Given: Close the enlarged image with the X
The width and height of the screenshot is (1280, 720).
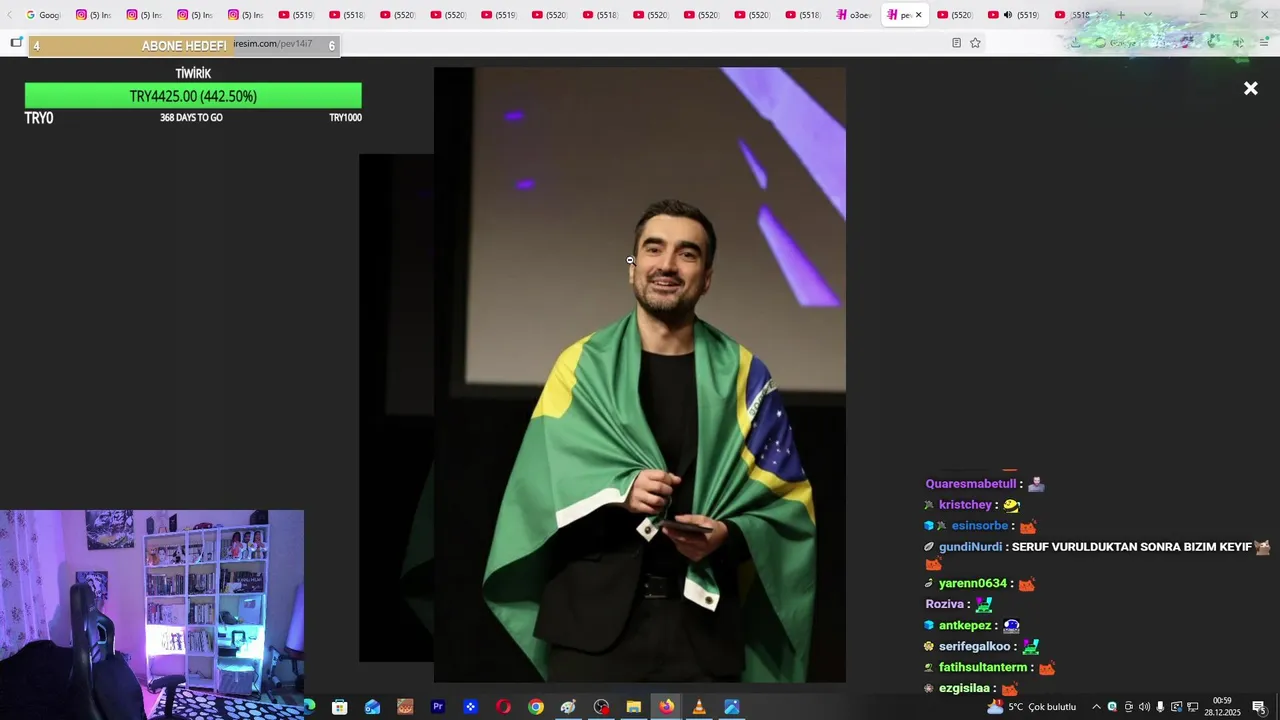Looking at the screenshot, I should pos(1250,89).
